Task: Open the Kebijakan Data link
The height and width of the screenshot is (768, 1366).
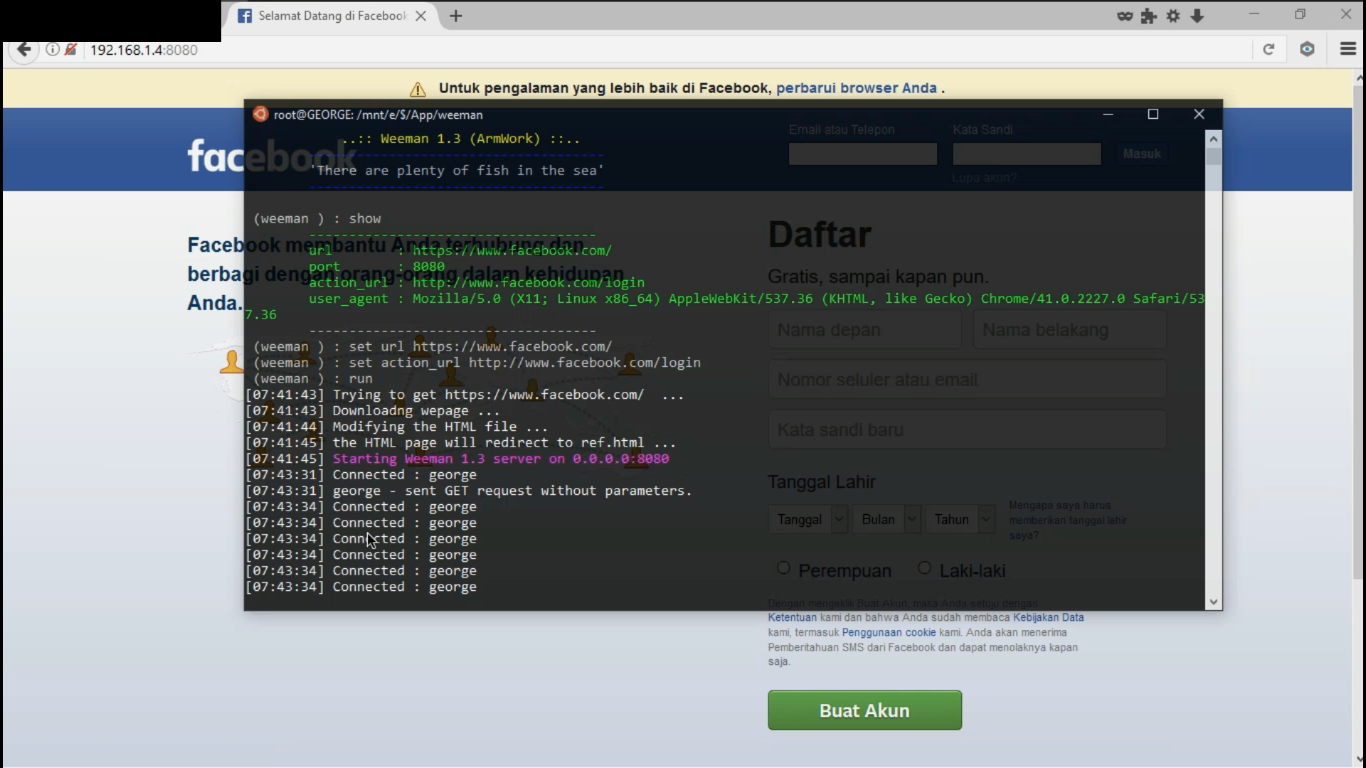Action: click(x=1048, y=618)
